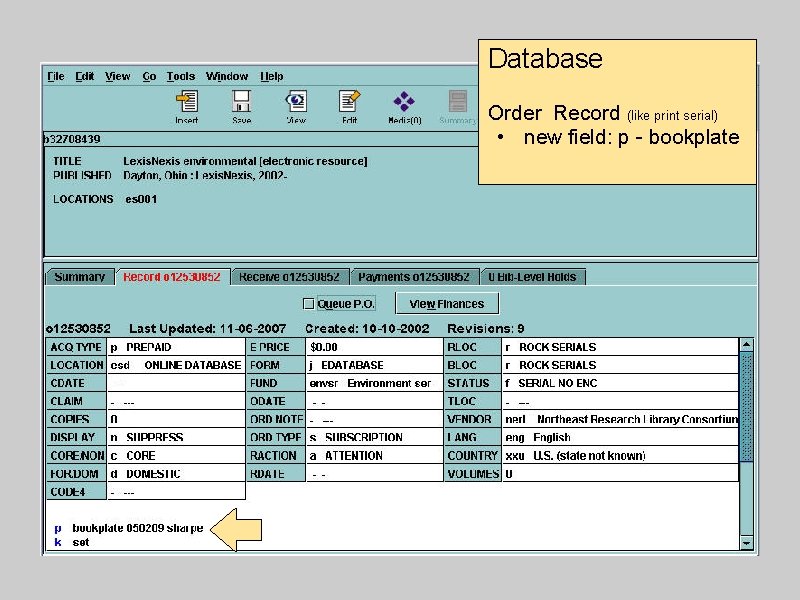
Task: Switch to the Summary tab
Action: point(80,277)
